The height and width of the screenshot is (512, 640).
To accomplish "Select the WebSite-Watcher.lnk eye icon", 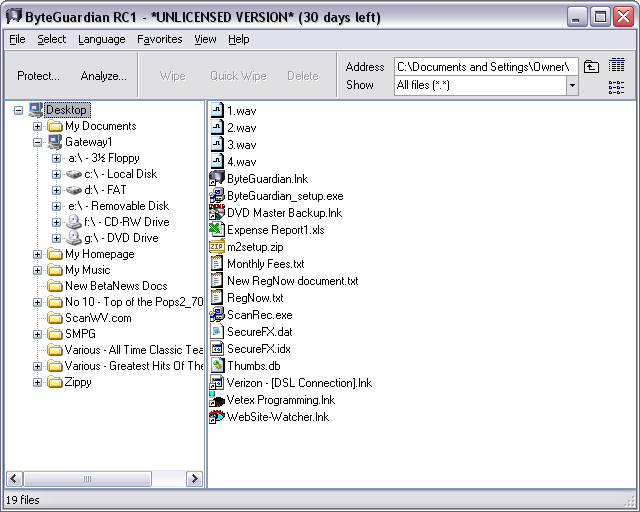I will (x=217, y=417).
